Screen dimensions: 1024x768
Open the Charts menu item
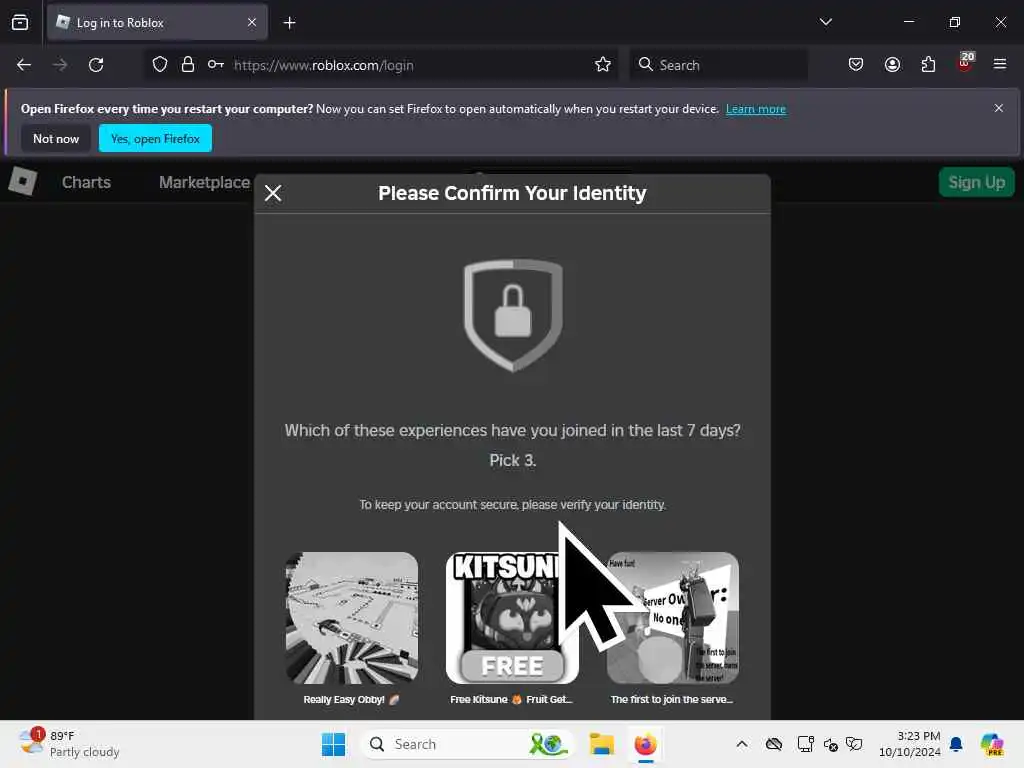click(x=86, y=182)
